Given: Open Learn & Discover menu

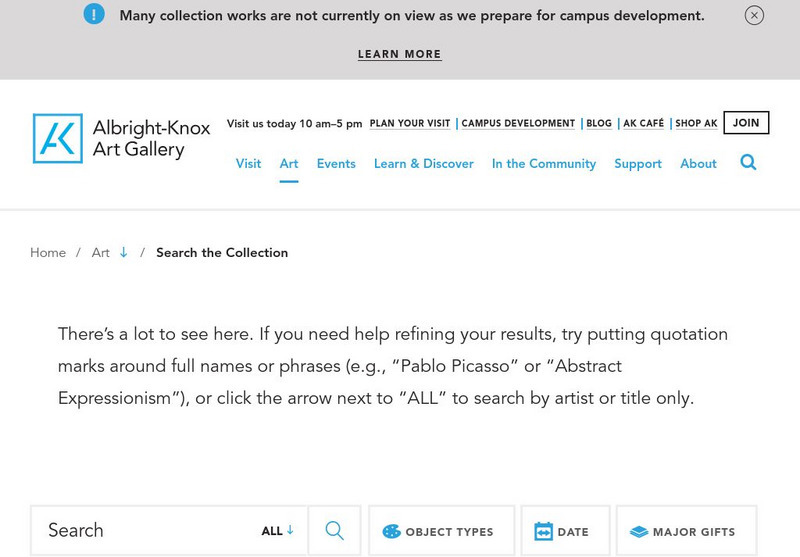Looking at the screenshot, I should (423, 164).
